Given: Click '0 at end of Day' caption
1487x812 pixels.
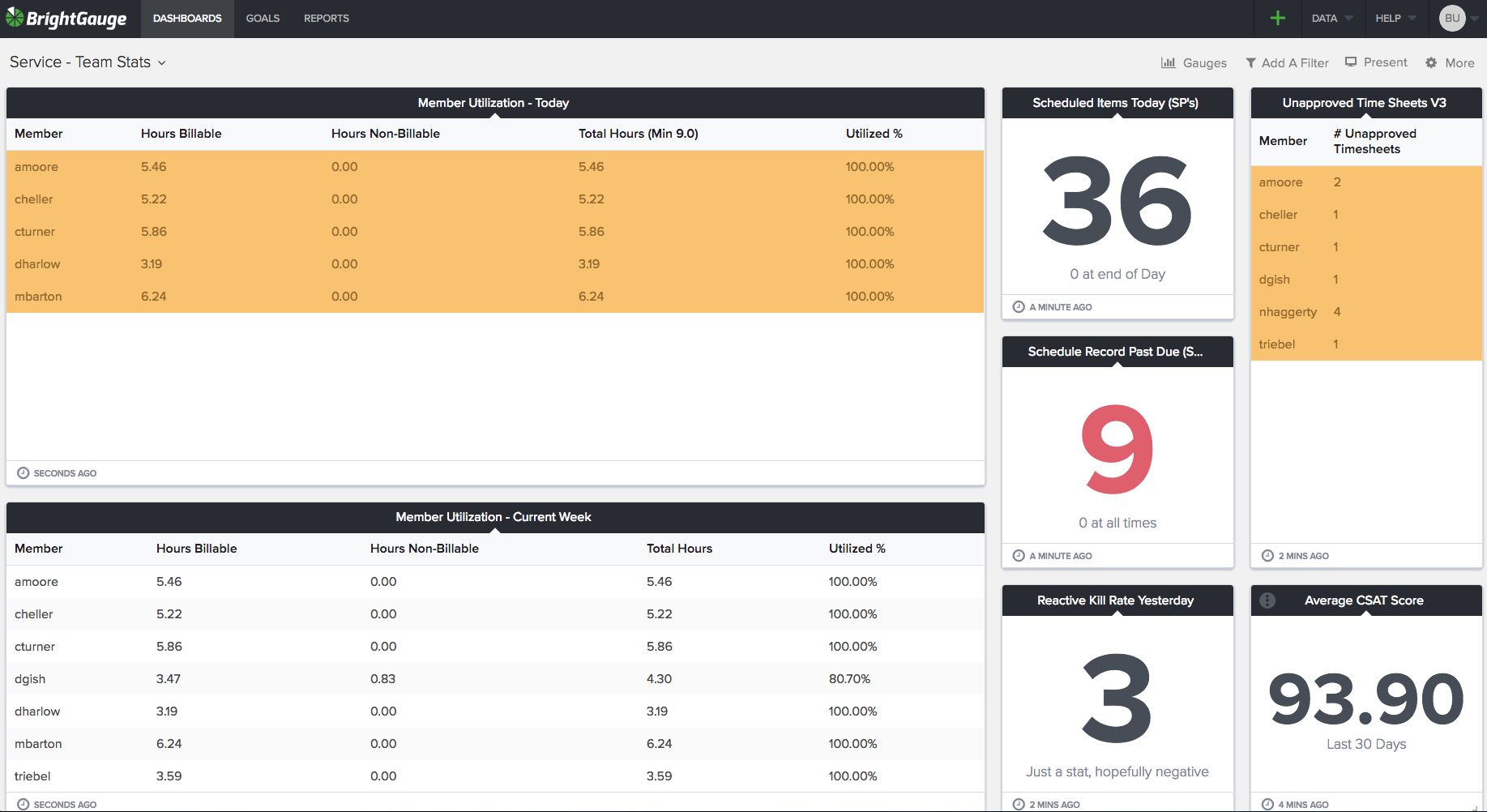Looking at the screenshot, I should pyautogui.click(x=1117, y=274).
